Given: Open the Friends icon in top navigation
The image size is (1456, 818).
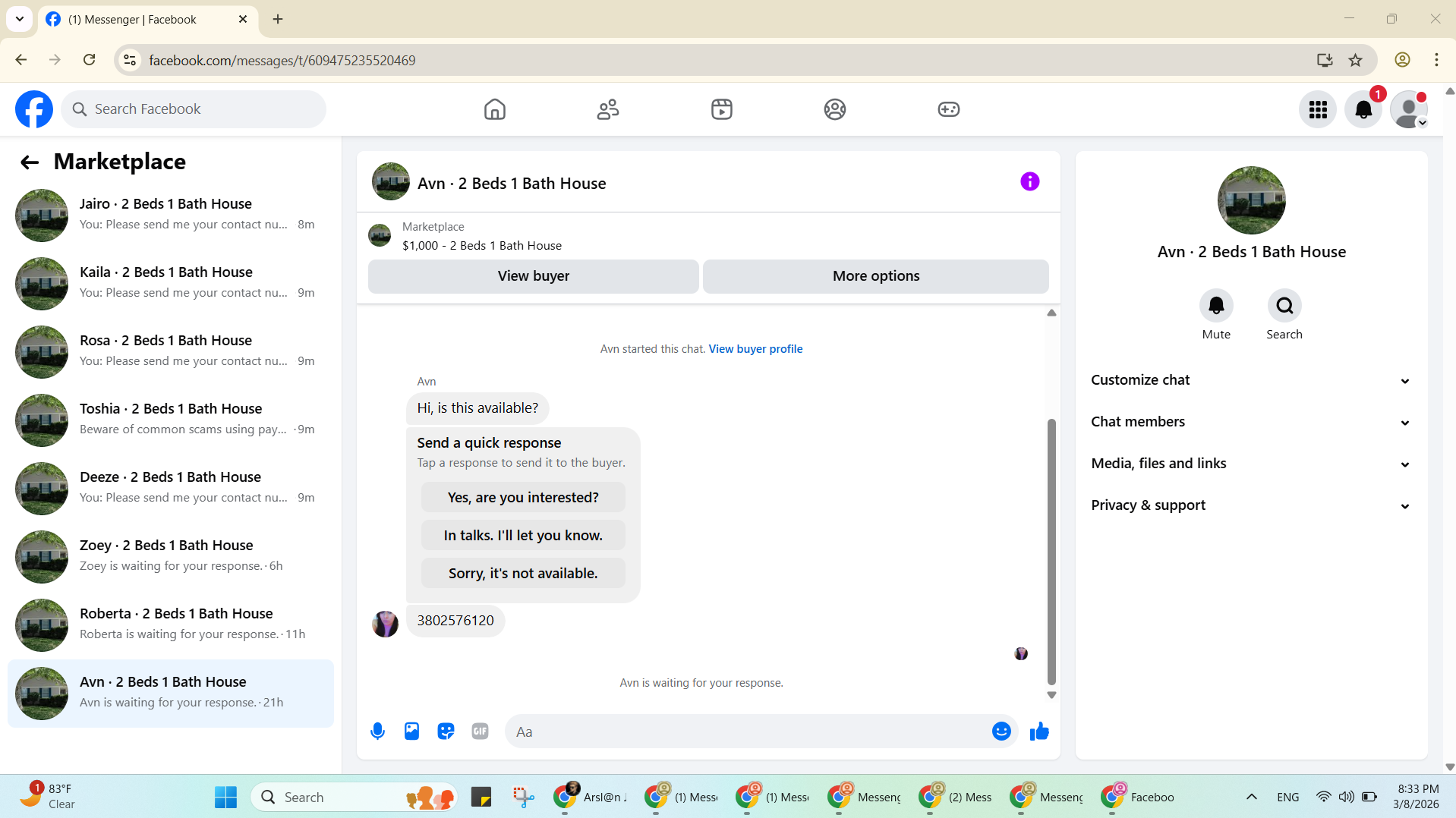Looking at the screenshot, I should click(x=608, y=109).
